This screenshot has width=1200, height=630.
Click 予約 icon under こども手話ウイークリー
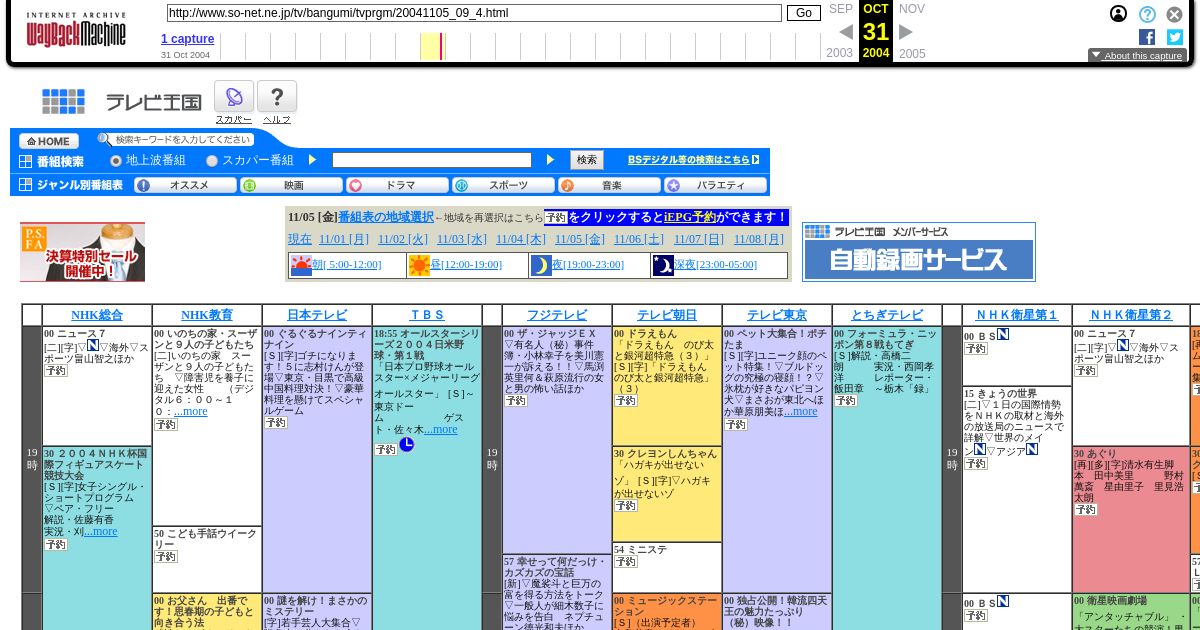click(165, 557)
